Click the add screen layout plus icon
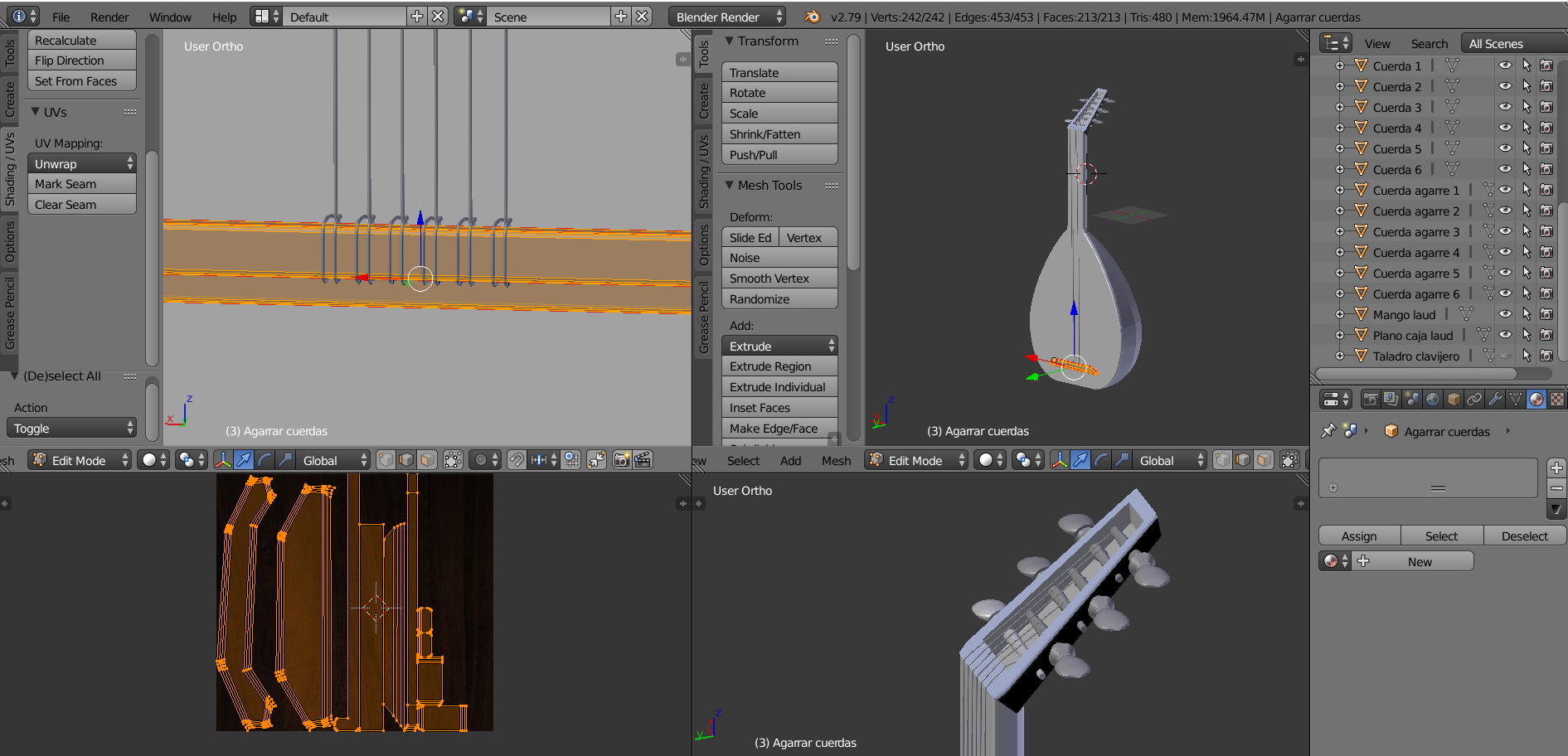Screen dimensions: 1568x756 tap(417, 17)
